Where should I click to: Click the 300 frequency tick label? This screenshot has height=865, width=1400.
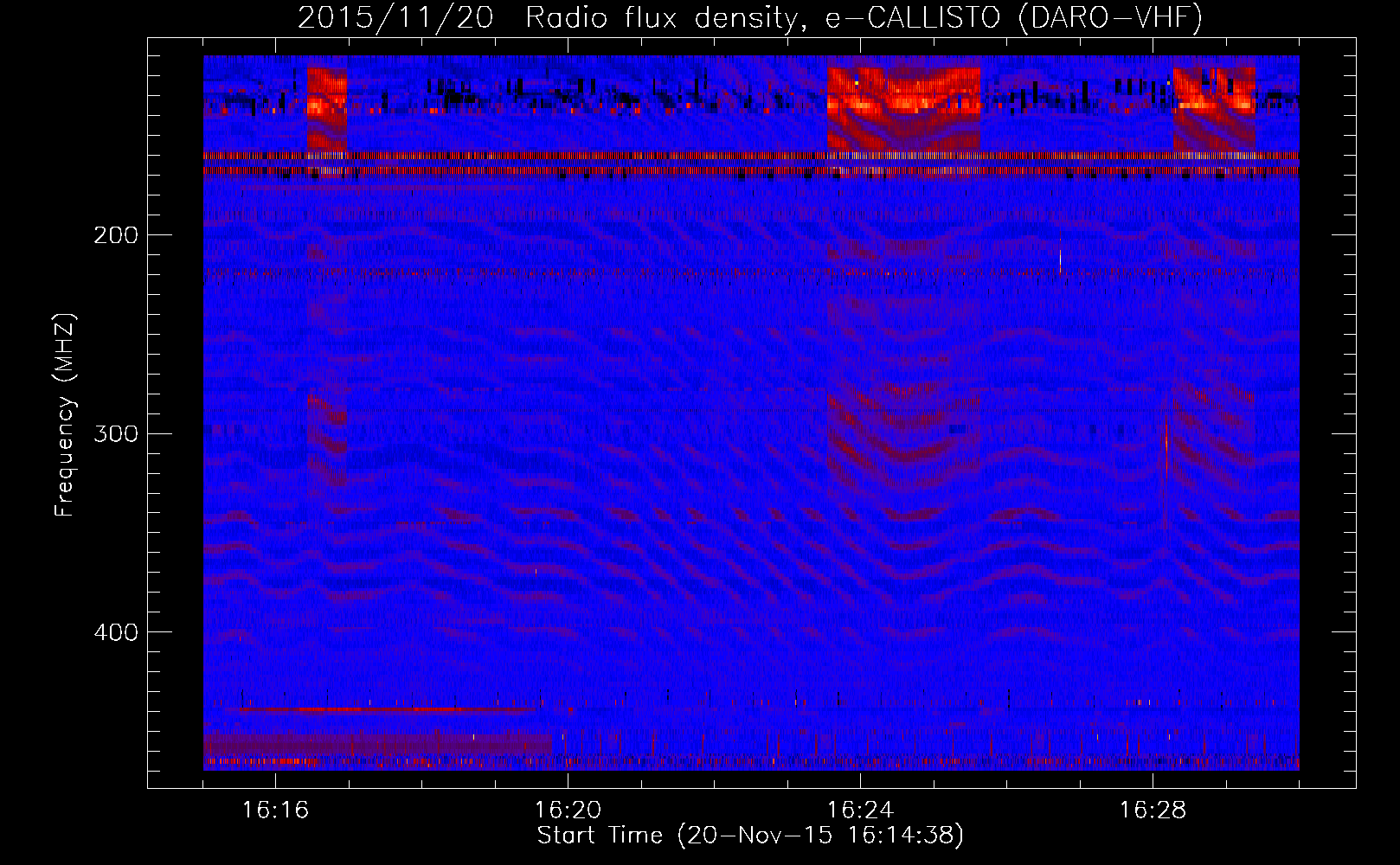(x=116, y=433)
